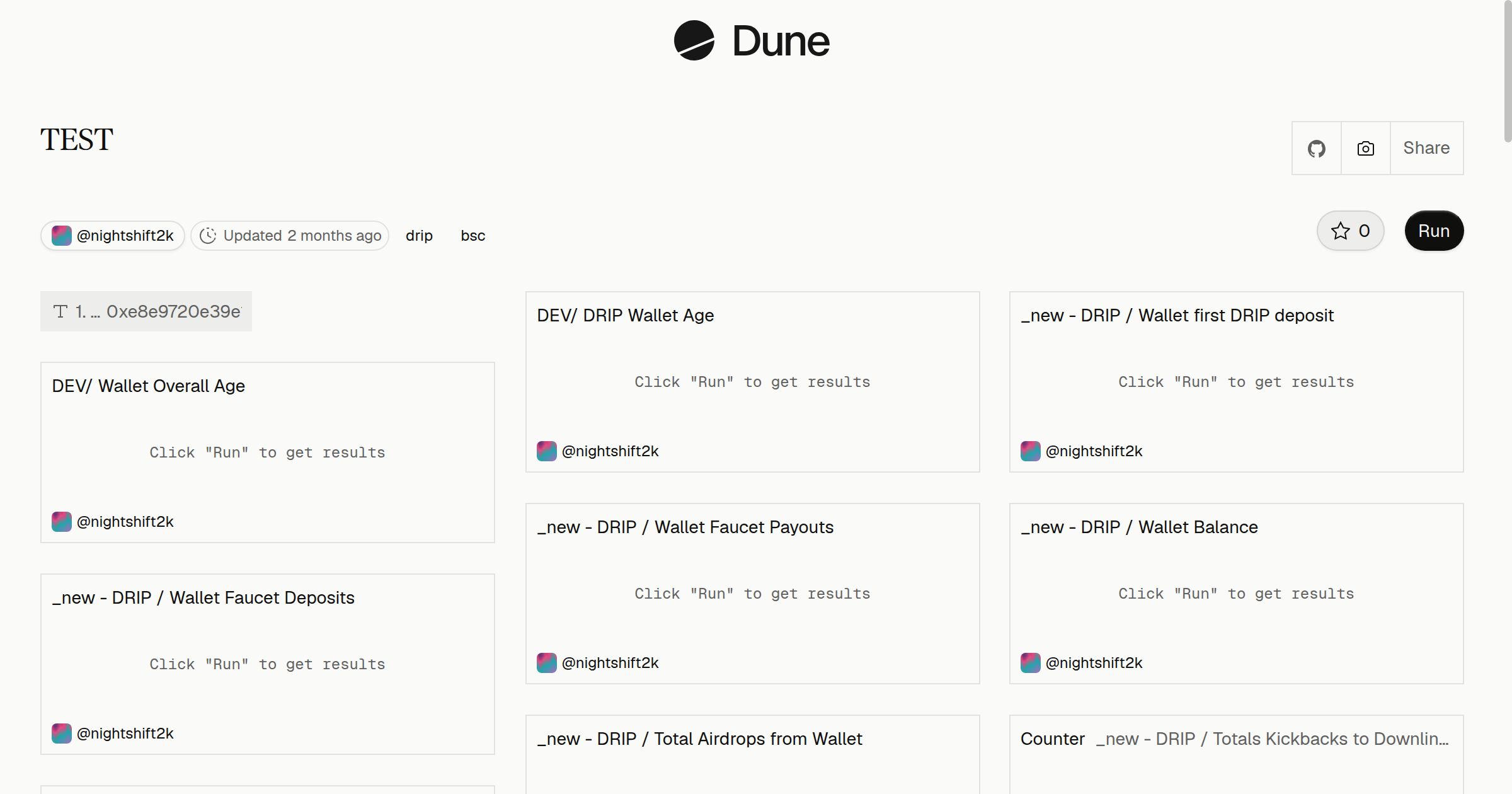The image size is (1512, 794).
Task: Open the bsc tag
Action: (472, 236)
